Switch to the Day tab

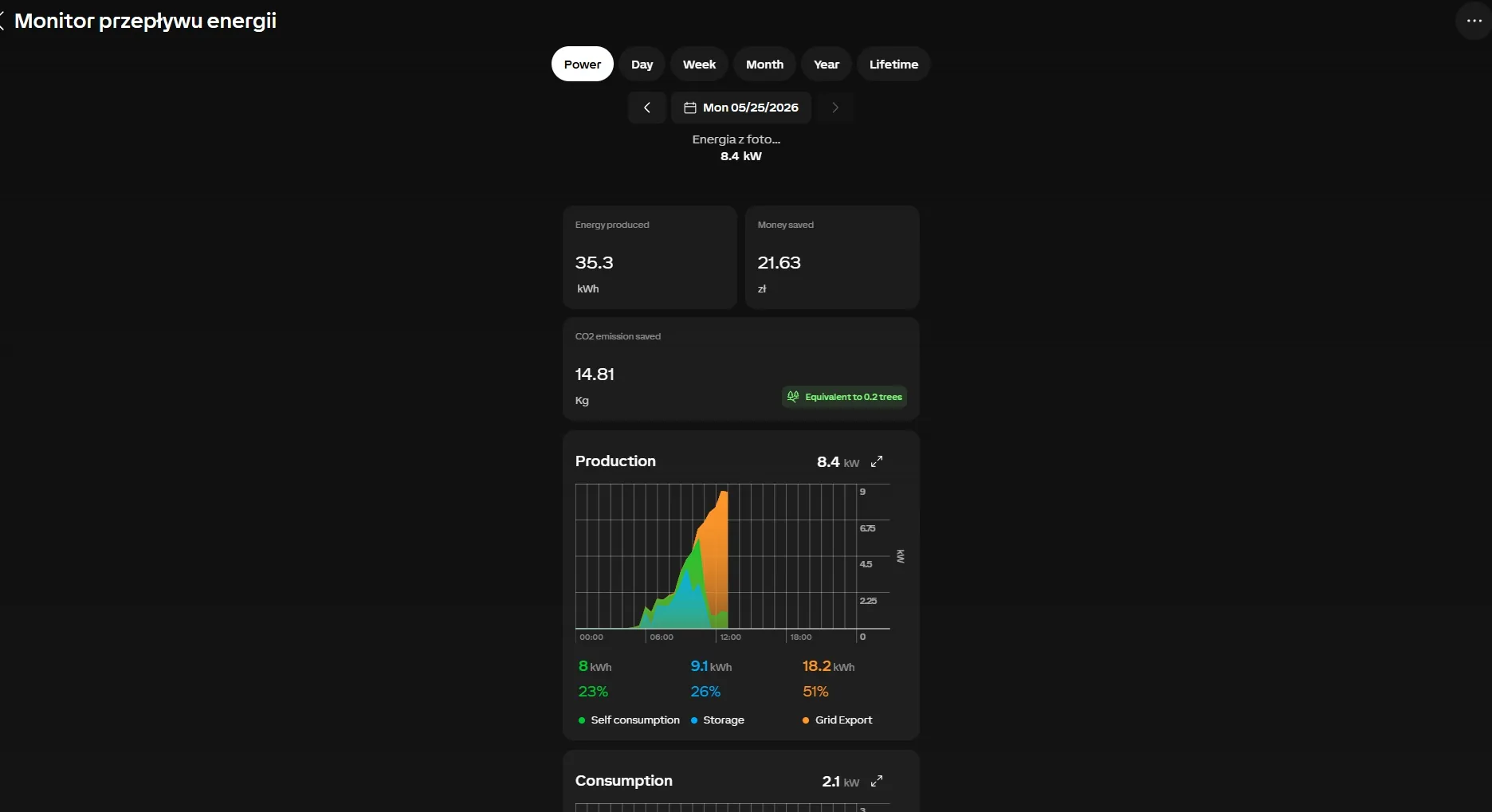coord(642,64)
